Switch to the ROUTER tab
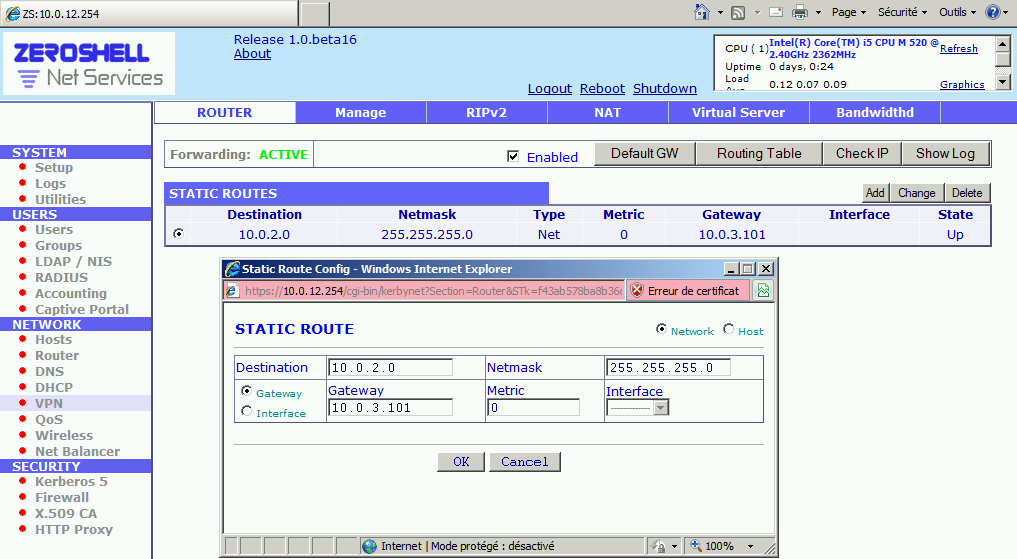 [x=224, y=112]
